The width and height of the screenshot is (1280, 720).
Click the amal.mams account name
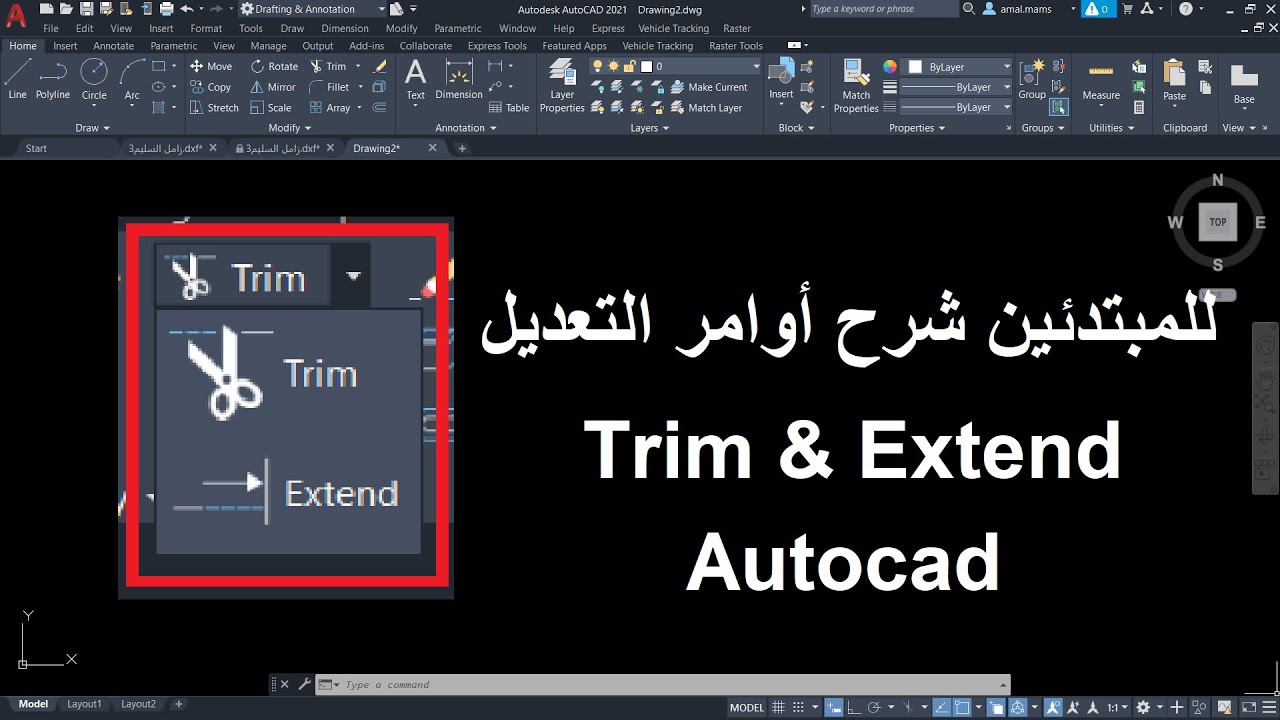coord(1025,9)
